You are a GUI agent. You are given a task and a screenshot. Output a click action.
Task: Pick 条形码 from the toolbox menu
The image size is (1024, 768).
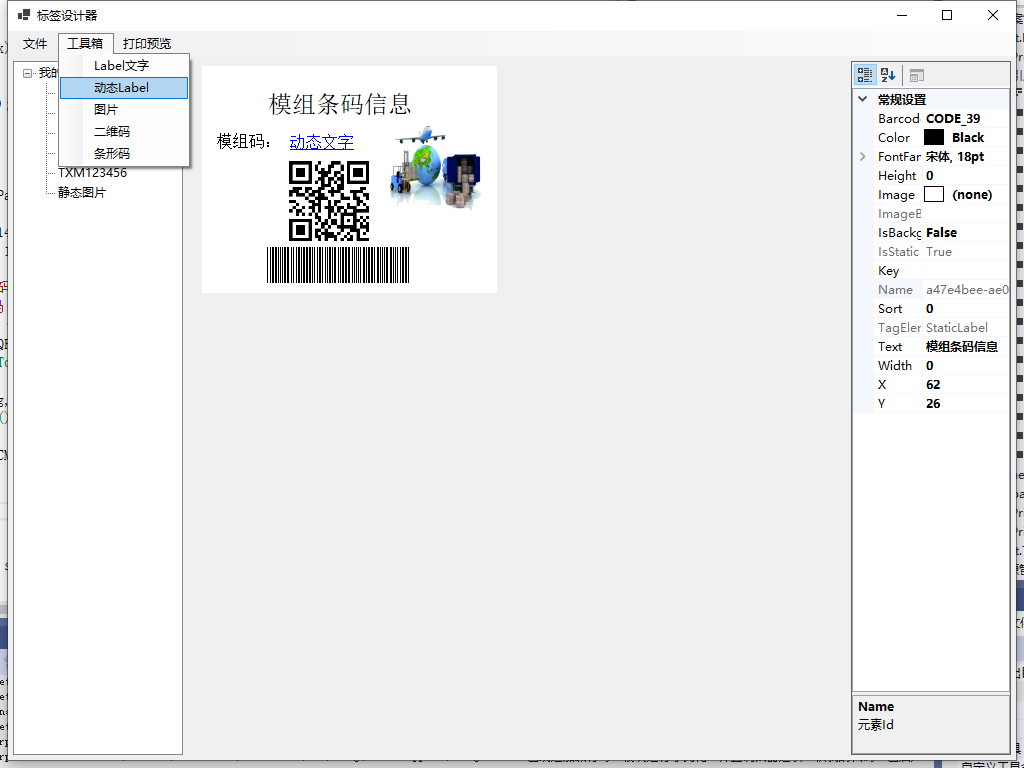(x=124, y=154)
